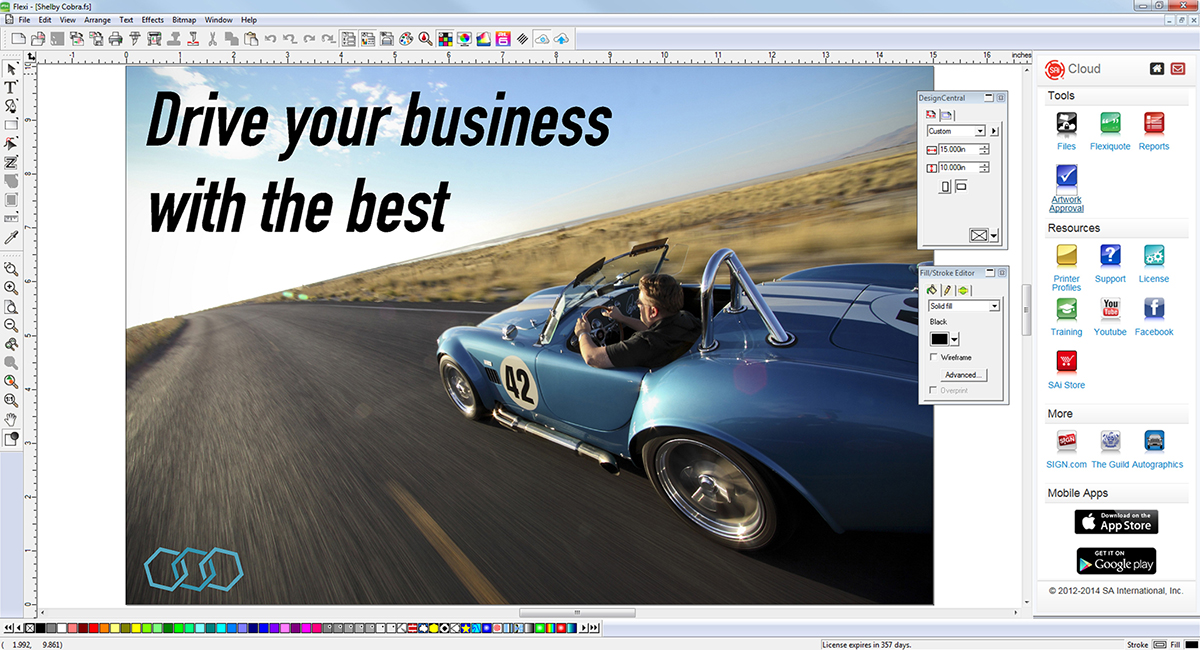
Task: Expand the Solid fill type dropdown
Action: click(x=994, y=306)
